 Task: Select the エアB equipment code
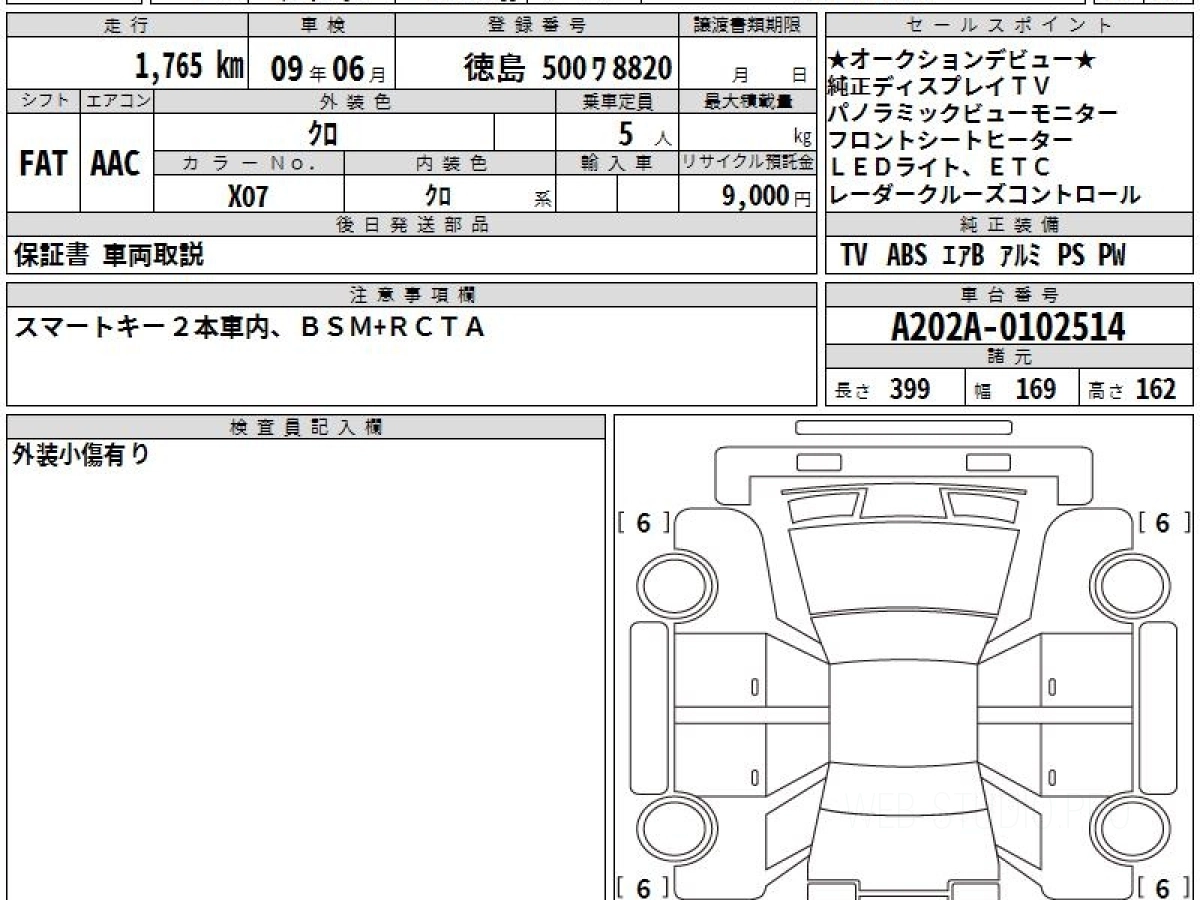(963, 256)
